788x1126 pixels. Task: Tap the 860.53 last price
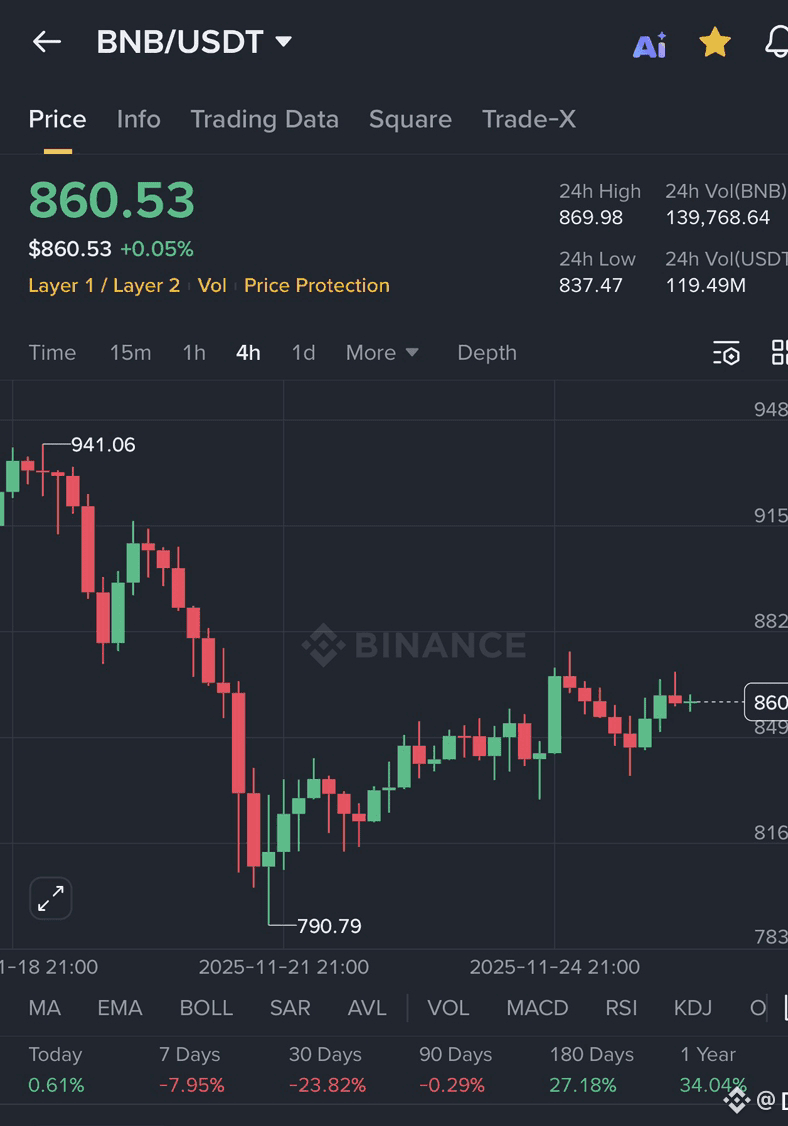111,200
